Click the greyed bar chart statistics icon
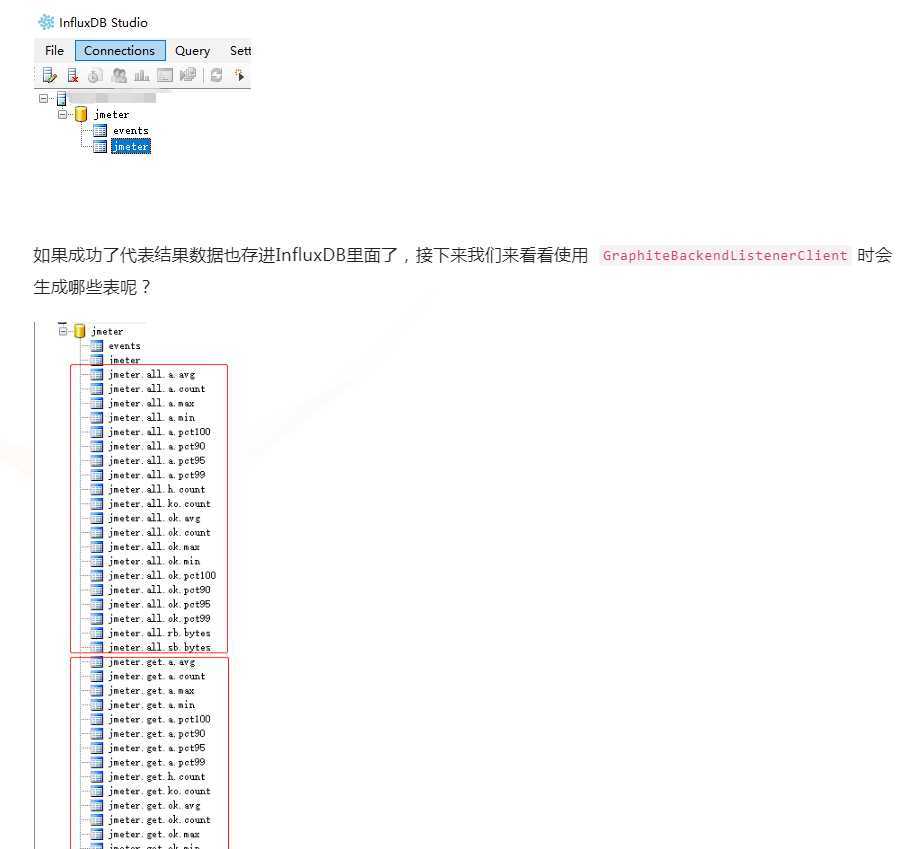Viewport: 924px width, 849px height. (x=142, y=75)
